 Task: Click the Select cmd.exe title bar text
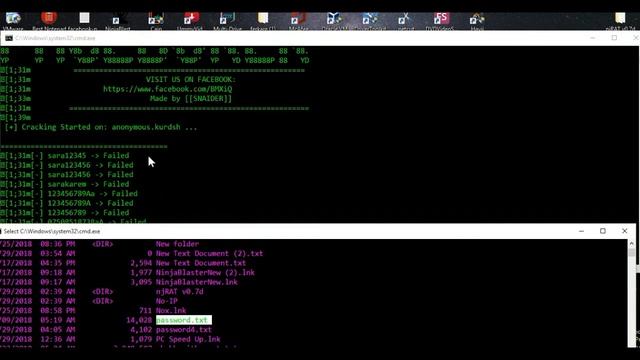click(52, 231)
